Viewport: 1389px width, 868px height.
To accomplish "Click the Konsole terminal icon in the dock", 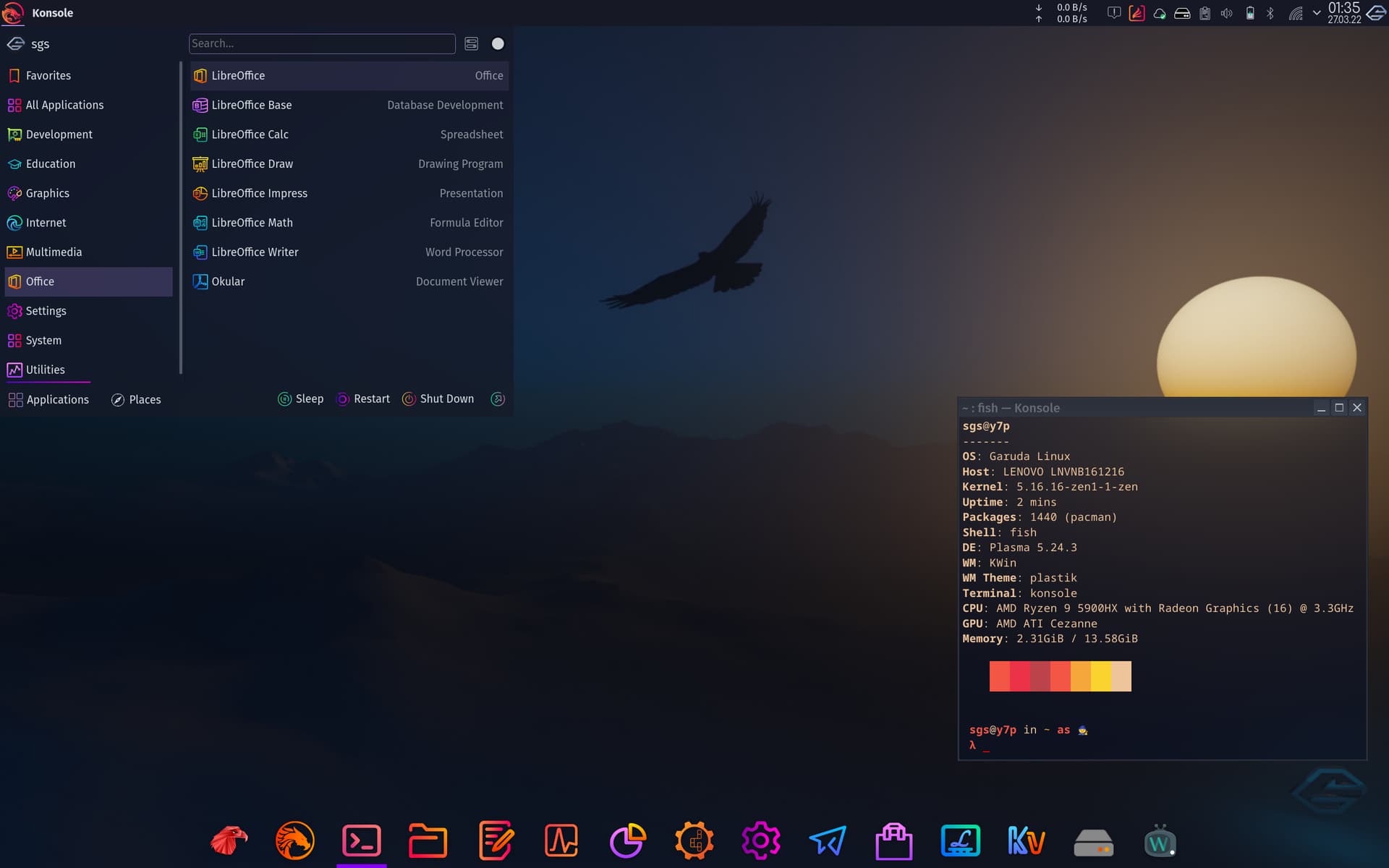I will (362, 841).
